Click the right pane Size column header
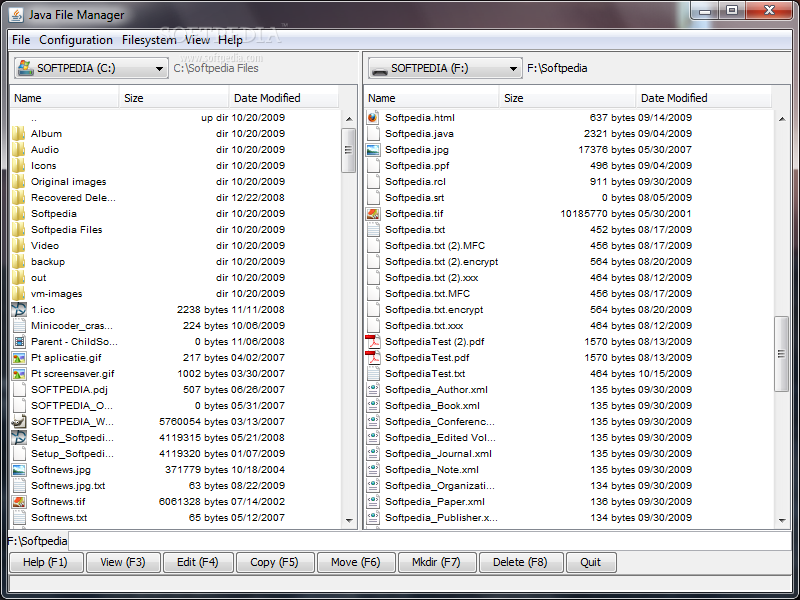 click(x=567, y=98)
